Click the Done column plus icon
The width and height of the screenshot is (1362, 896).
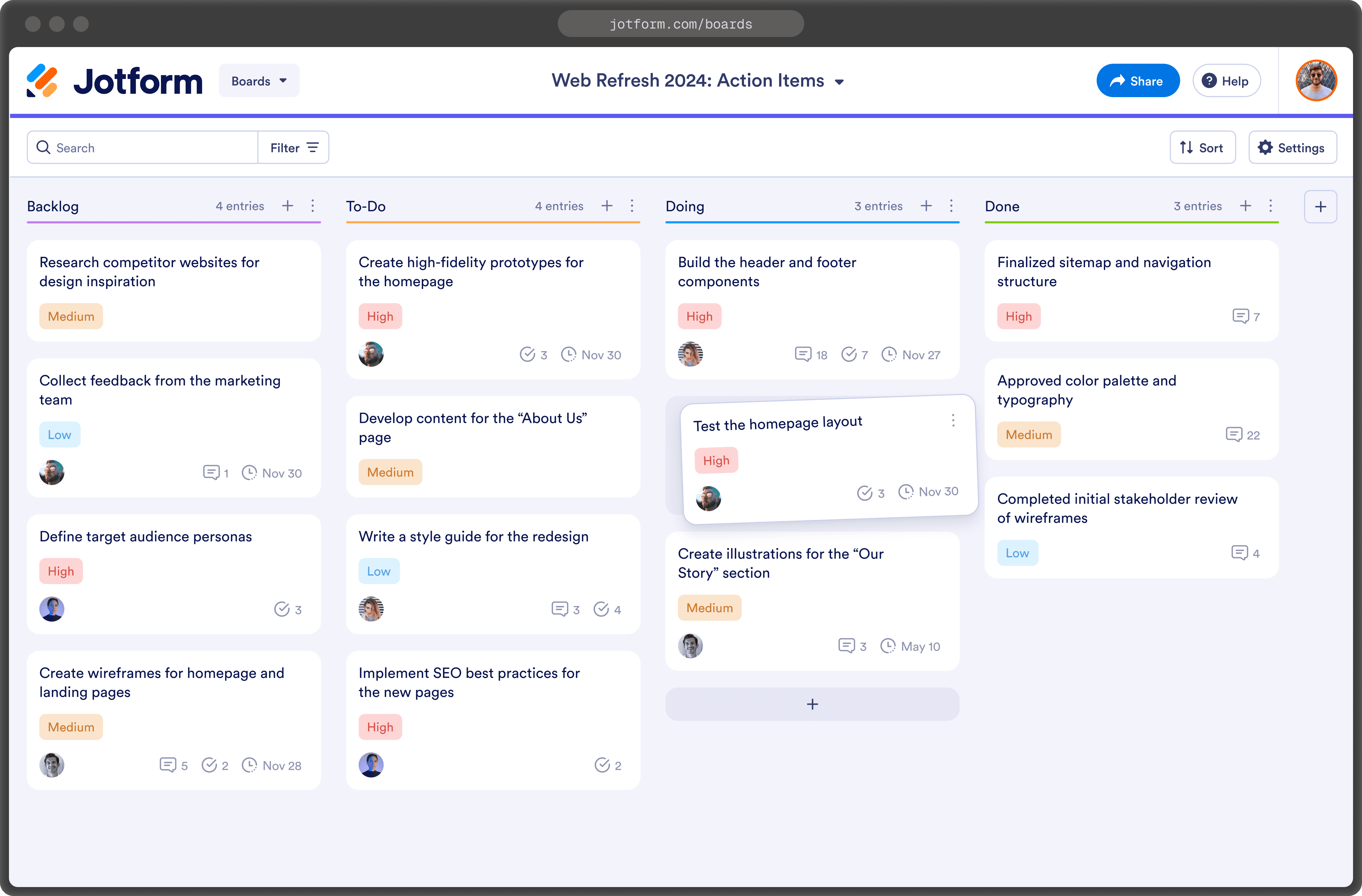point(1245,206)
